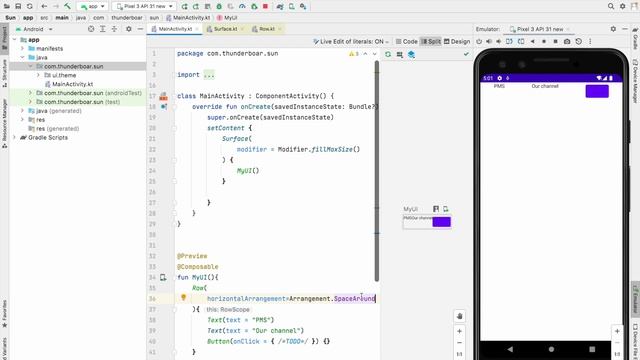640x360 pixels.
Task: Open Search Everywhere magnifier at top right
Action: click(x=611, y=7)
